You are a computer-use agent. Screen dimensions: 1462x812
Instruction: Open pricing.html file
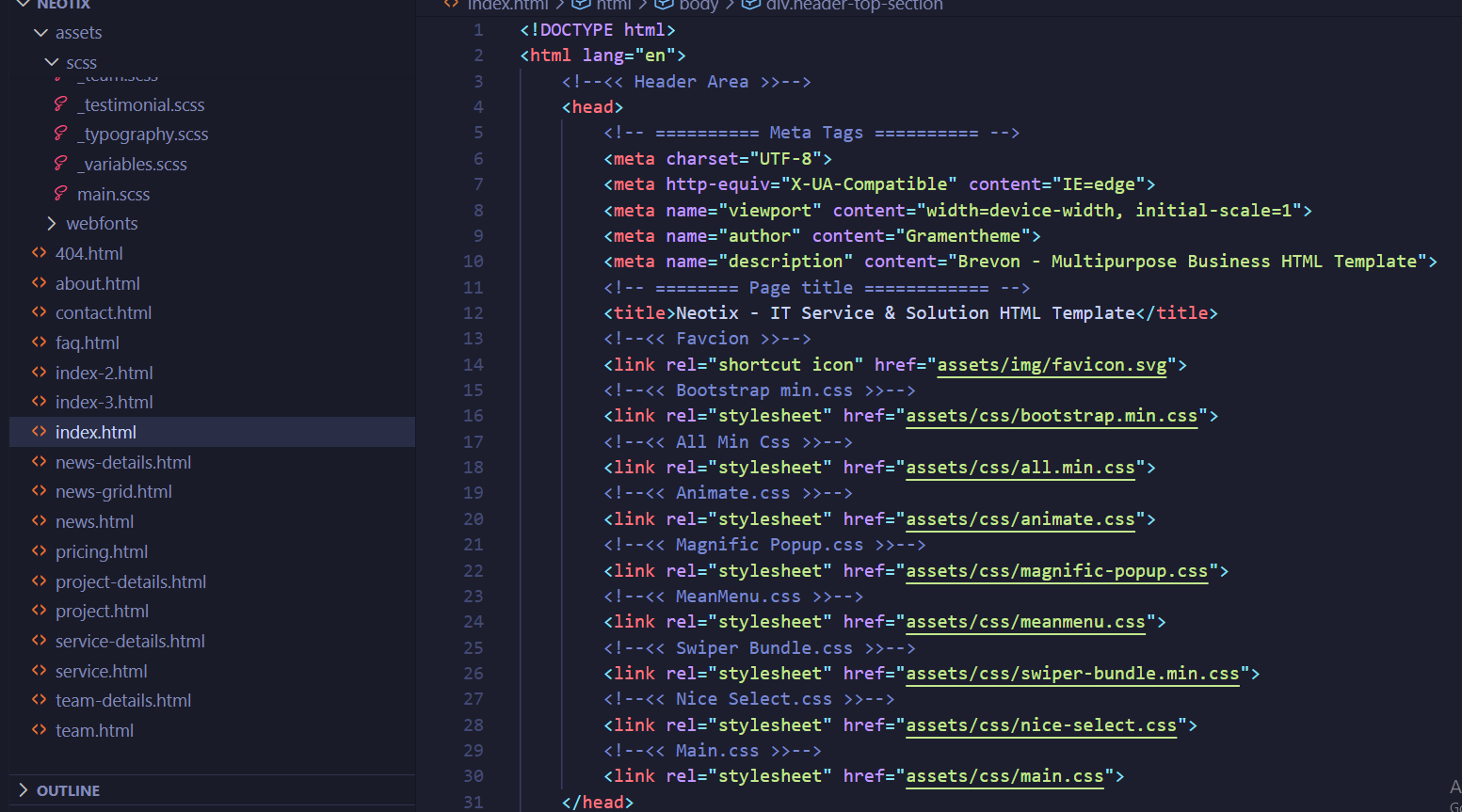click(102, 551)
